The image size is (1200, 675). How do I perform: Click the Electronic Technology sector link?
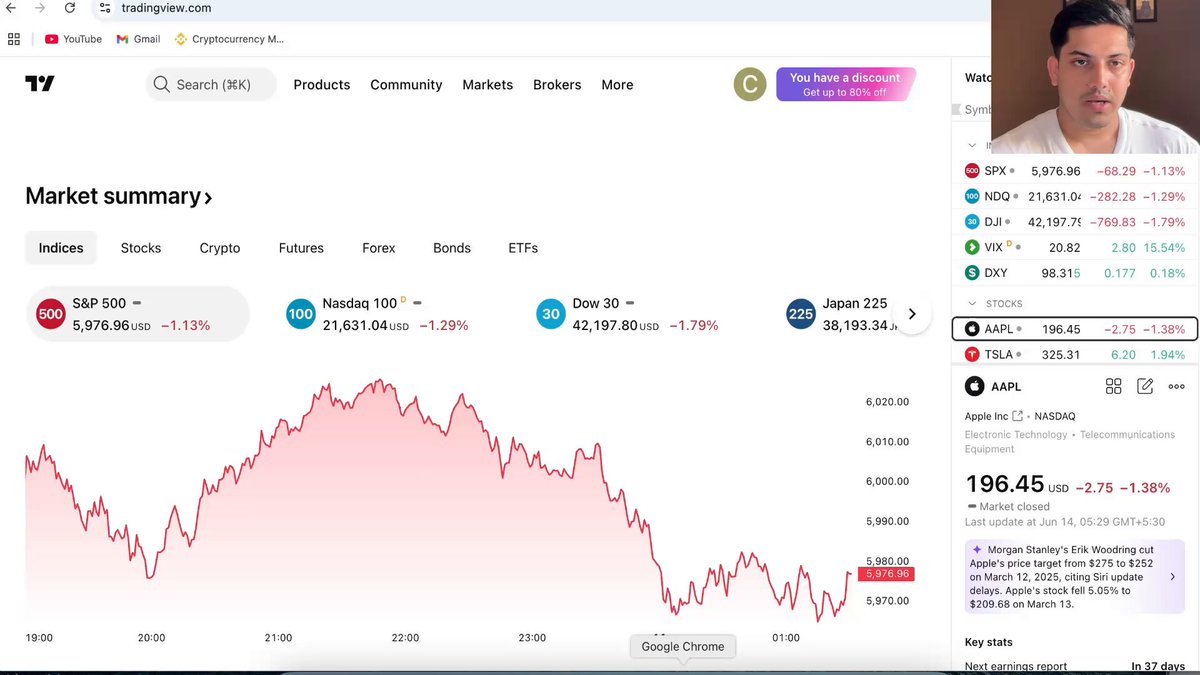click(x=1016, y=435)
